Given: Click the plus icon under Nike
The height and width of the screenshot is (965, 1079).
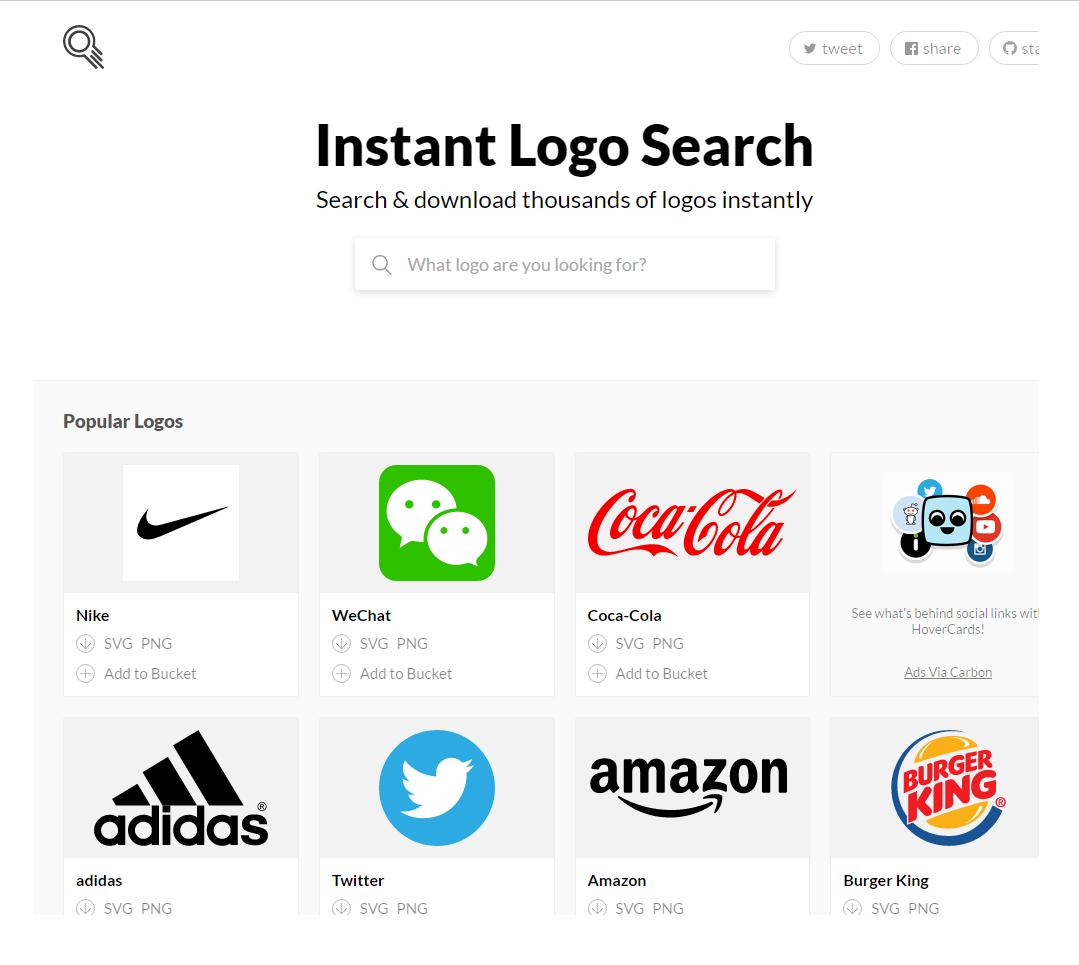Looking at the screenshot, I should [x=85, y=674].
